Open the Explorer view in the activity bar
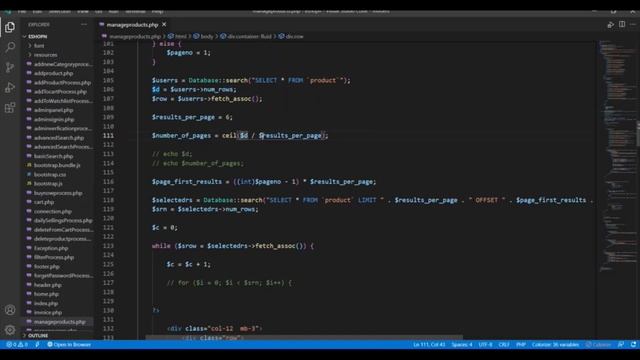 pos(10,27)
